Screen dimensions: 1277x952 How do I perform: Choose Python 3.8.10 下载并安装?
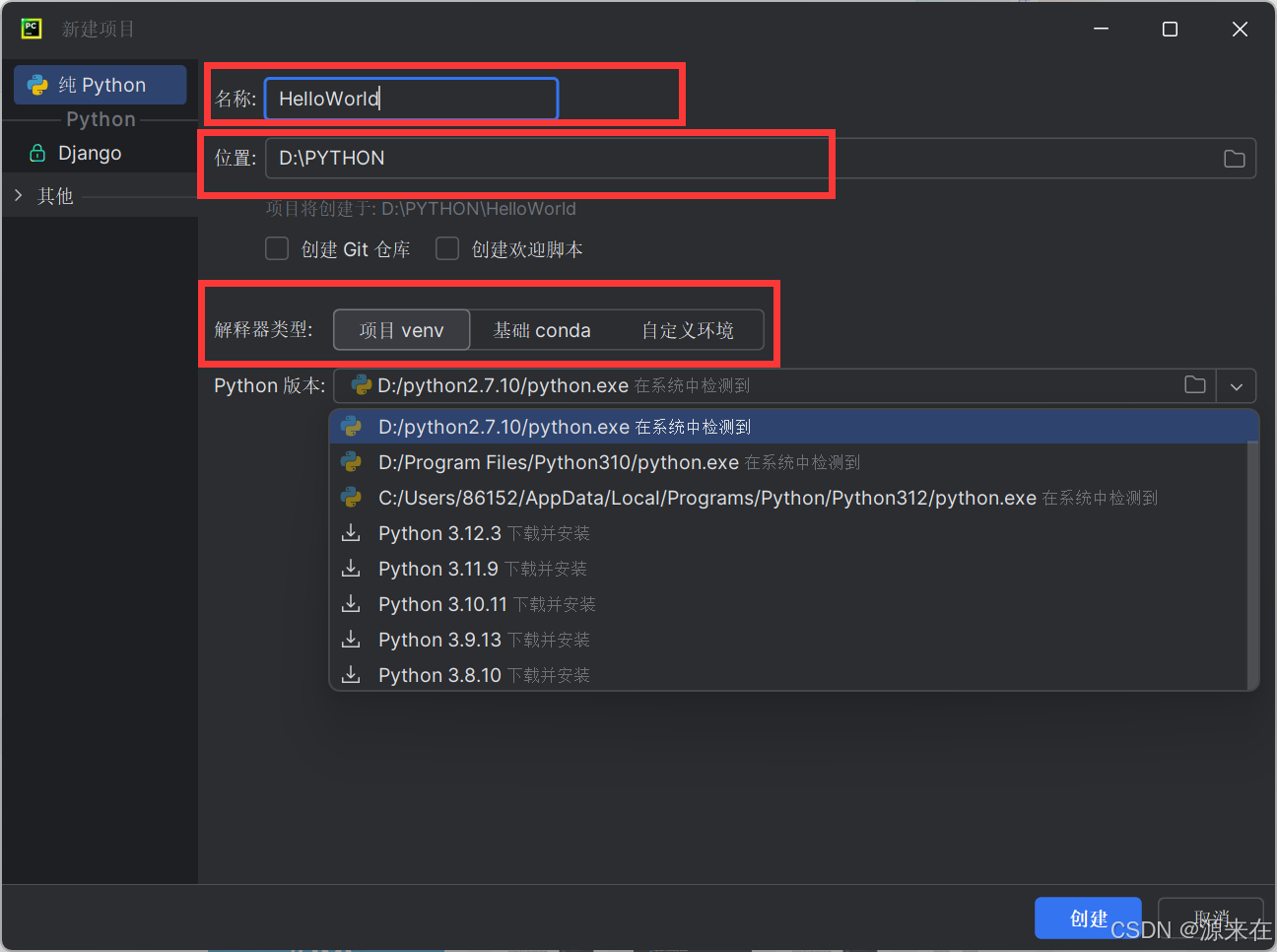[x=789, y=674]
